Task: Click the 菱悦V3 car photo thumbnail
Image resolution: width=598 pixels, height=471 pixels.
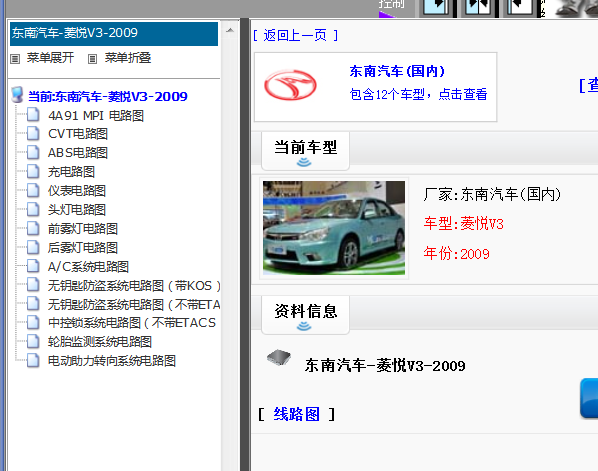Action: [334, 228]
